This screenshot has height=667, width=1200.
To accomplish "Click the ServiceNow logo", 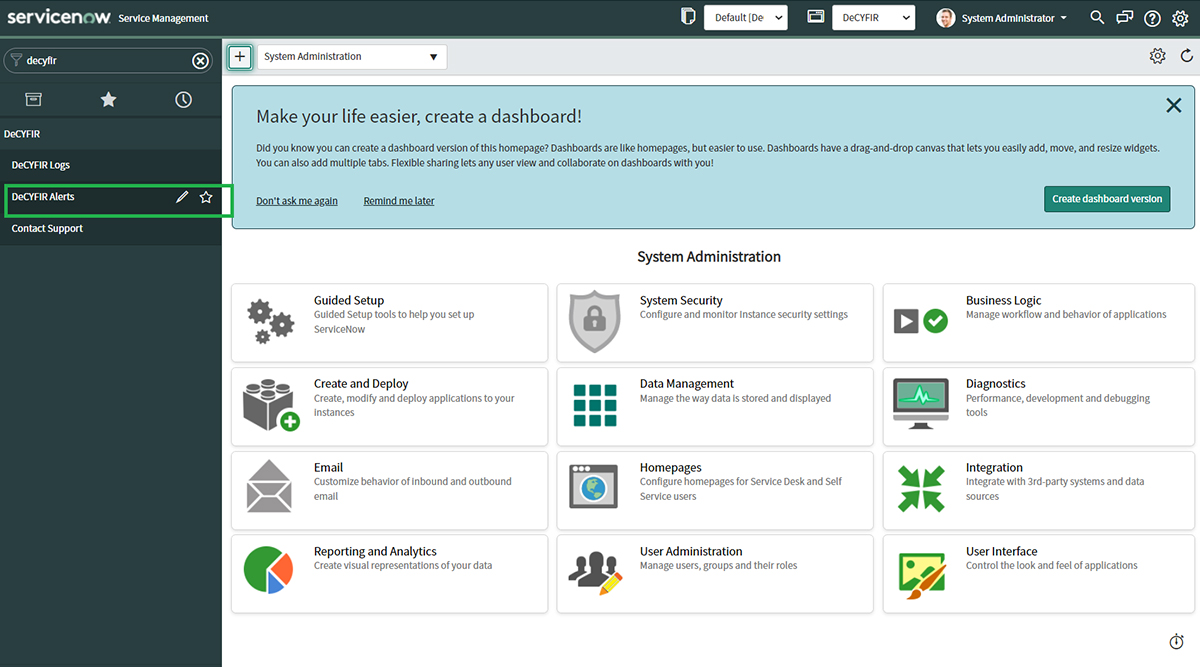I will click(59, 17).
